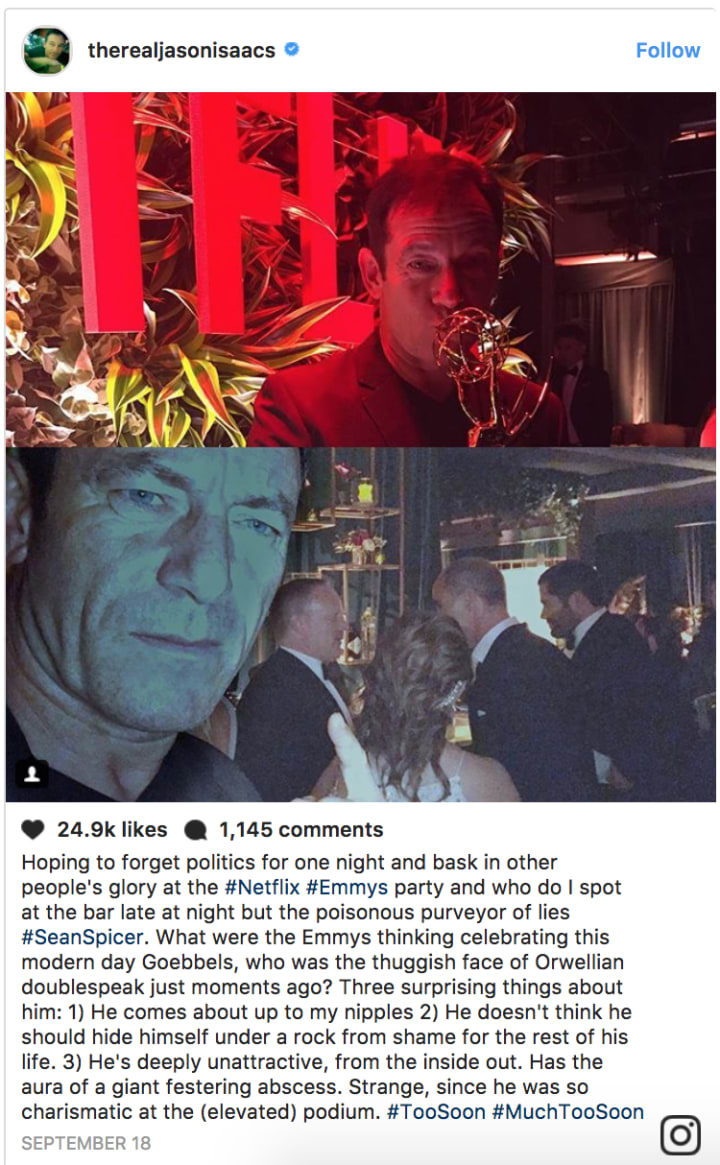Open the #MuchTooSoon hashtag

(568, 1112)
